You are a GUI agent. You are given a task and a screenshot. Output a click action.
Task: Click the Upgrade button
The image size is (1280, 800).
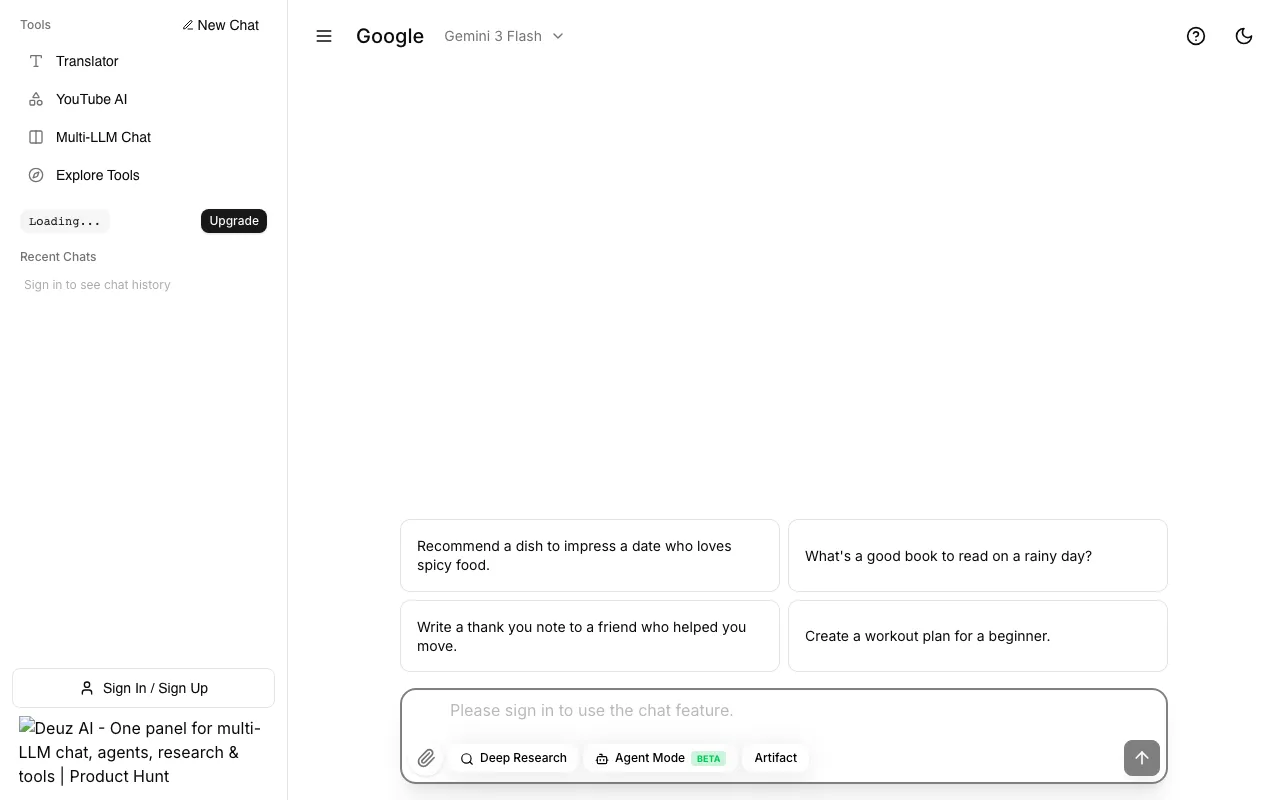[x=234, y=221]
